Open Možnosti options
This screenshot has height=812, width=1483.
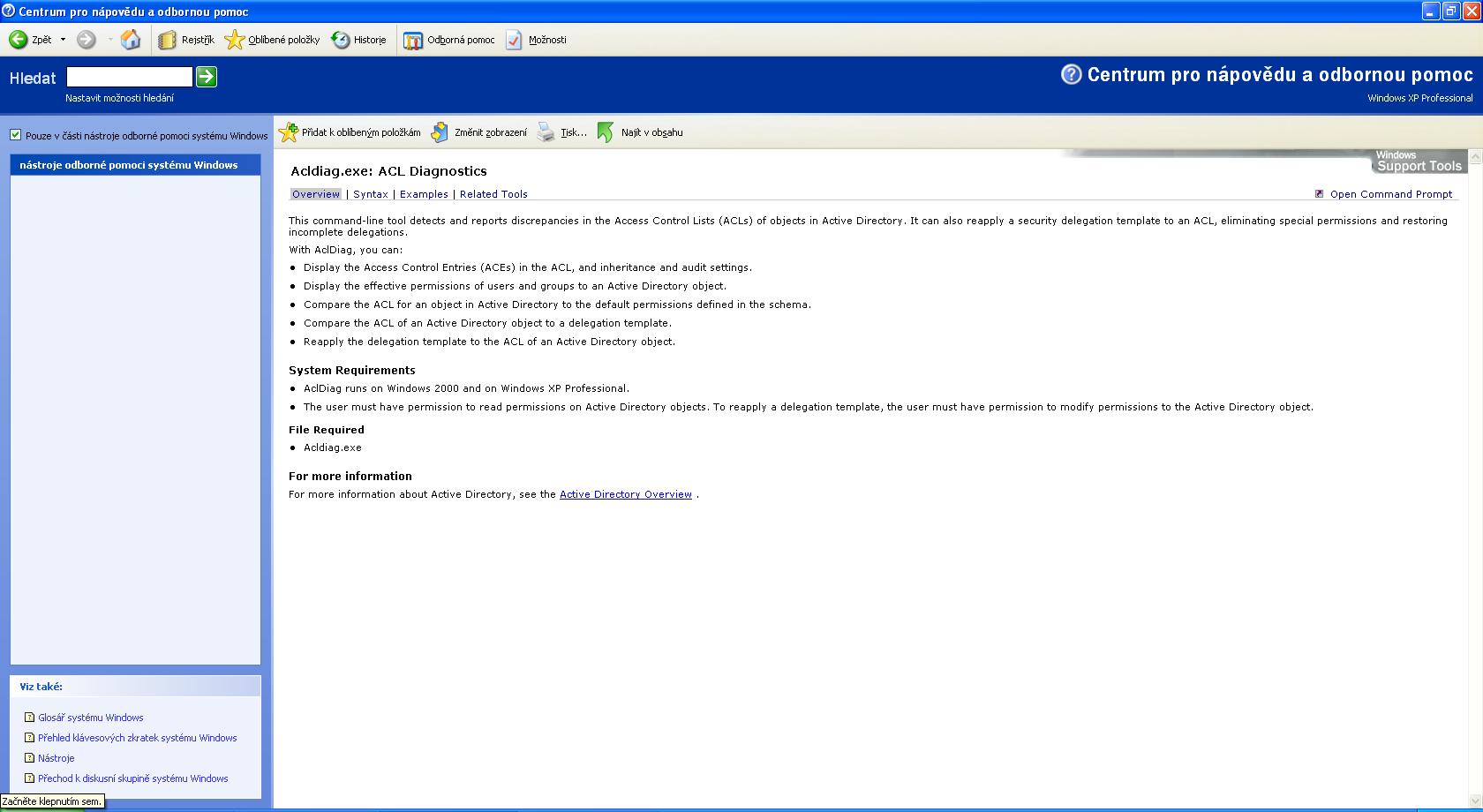click(536, 40)
